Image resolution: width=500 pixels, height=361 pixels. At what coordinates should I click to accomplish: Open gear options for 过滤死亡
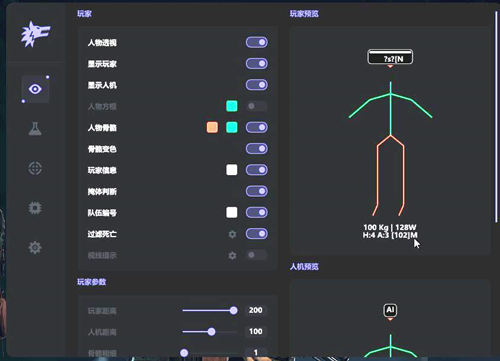click(232, 234)
